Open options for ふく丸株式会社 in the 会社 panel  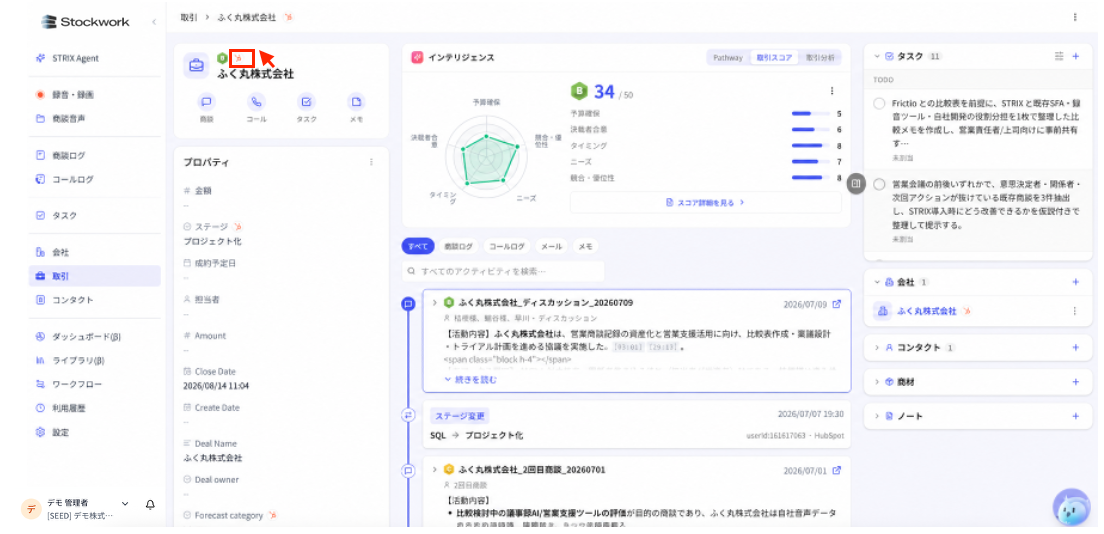click(1075, 311)
